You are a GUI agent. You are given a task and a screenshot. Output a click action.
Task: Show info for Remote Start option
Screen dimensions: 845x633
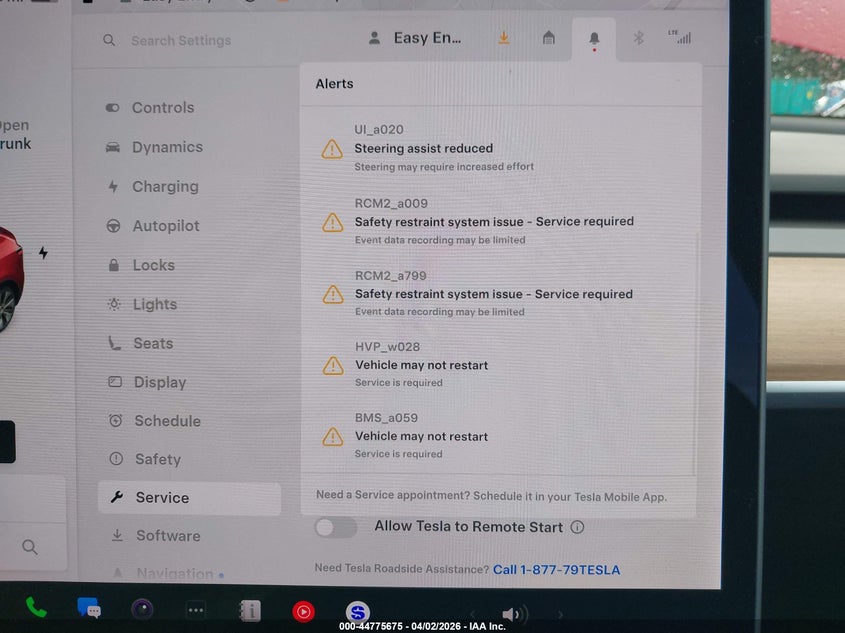(577, 527)
